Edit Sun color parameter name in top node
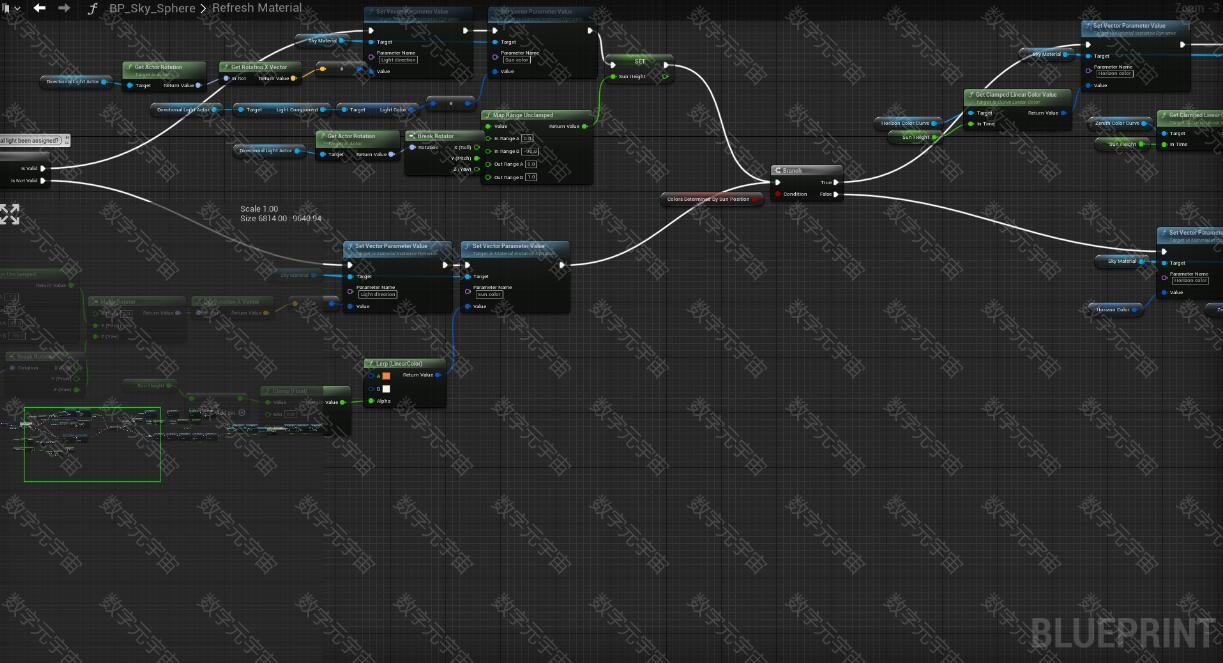The image size is (1223, 663). point(517,60)
